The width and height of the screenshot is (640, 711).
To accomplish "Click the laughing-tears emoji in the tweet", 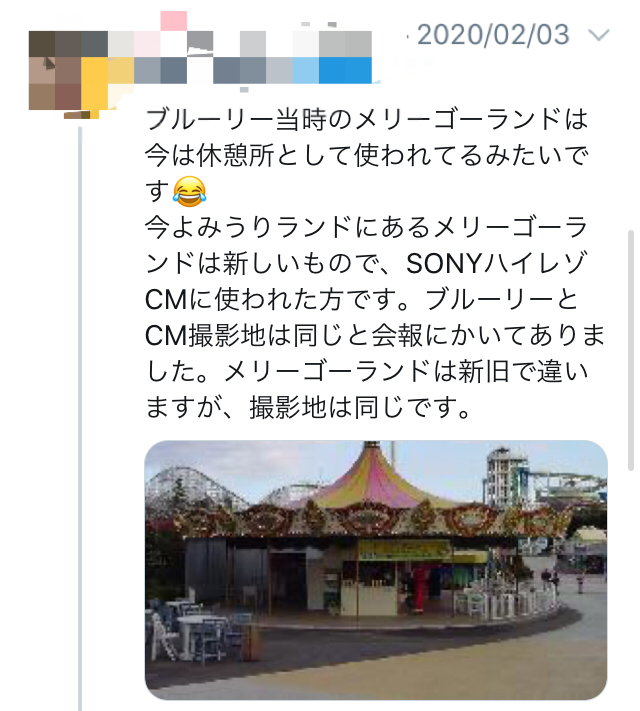I will 190,192.
